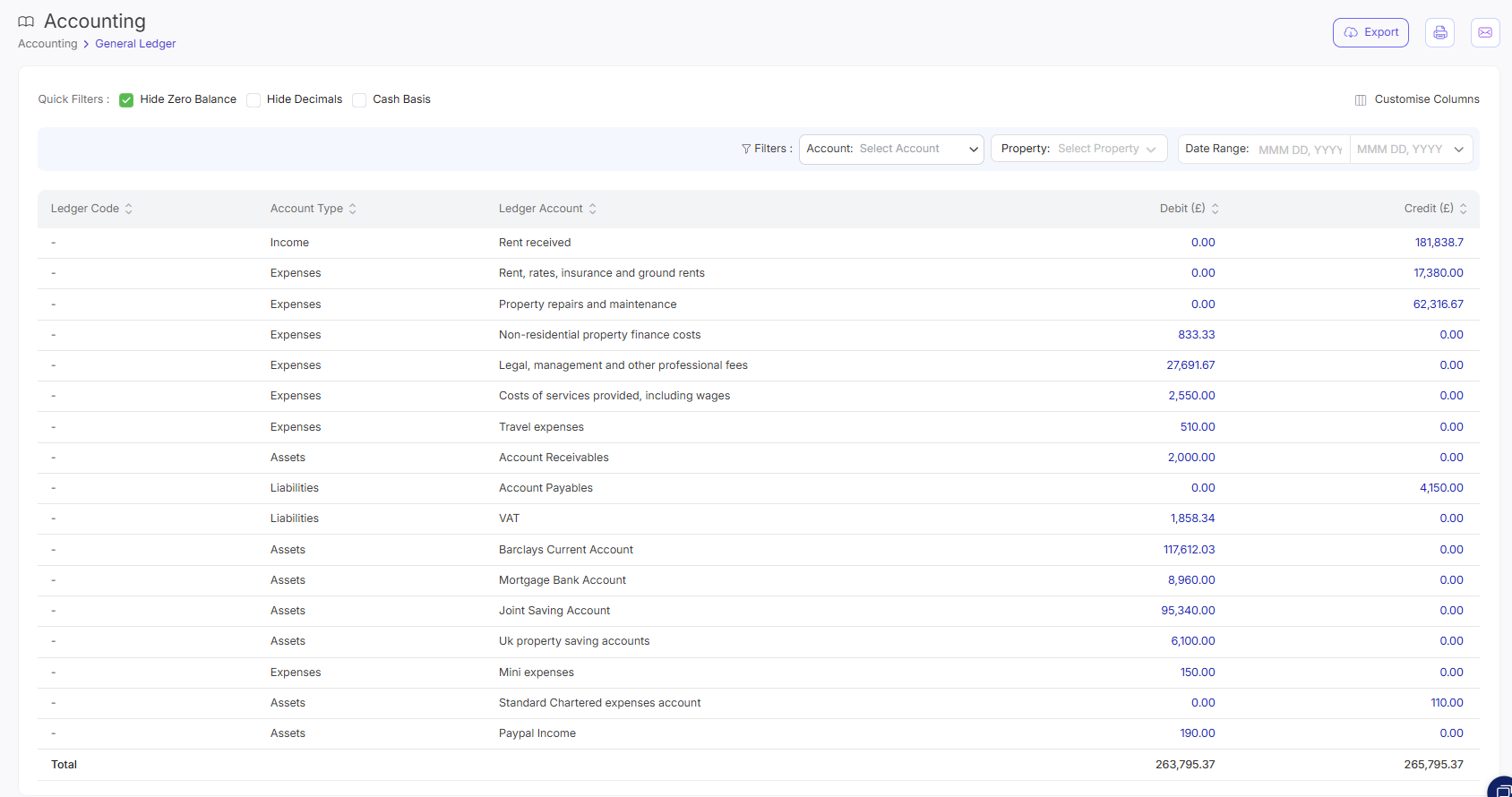Go to Accounting breadcrumb
1512x797 pixels.
pyautogui.click(x=47, y=44)
